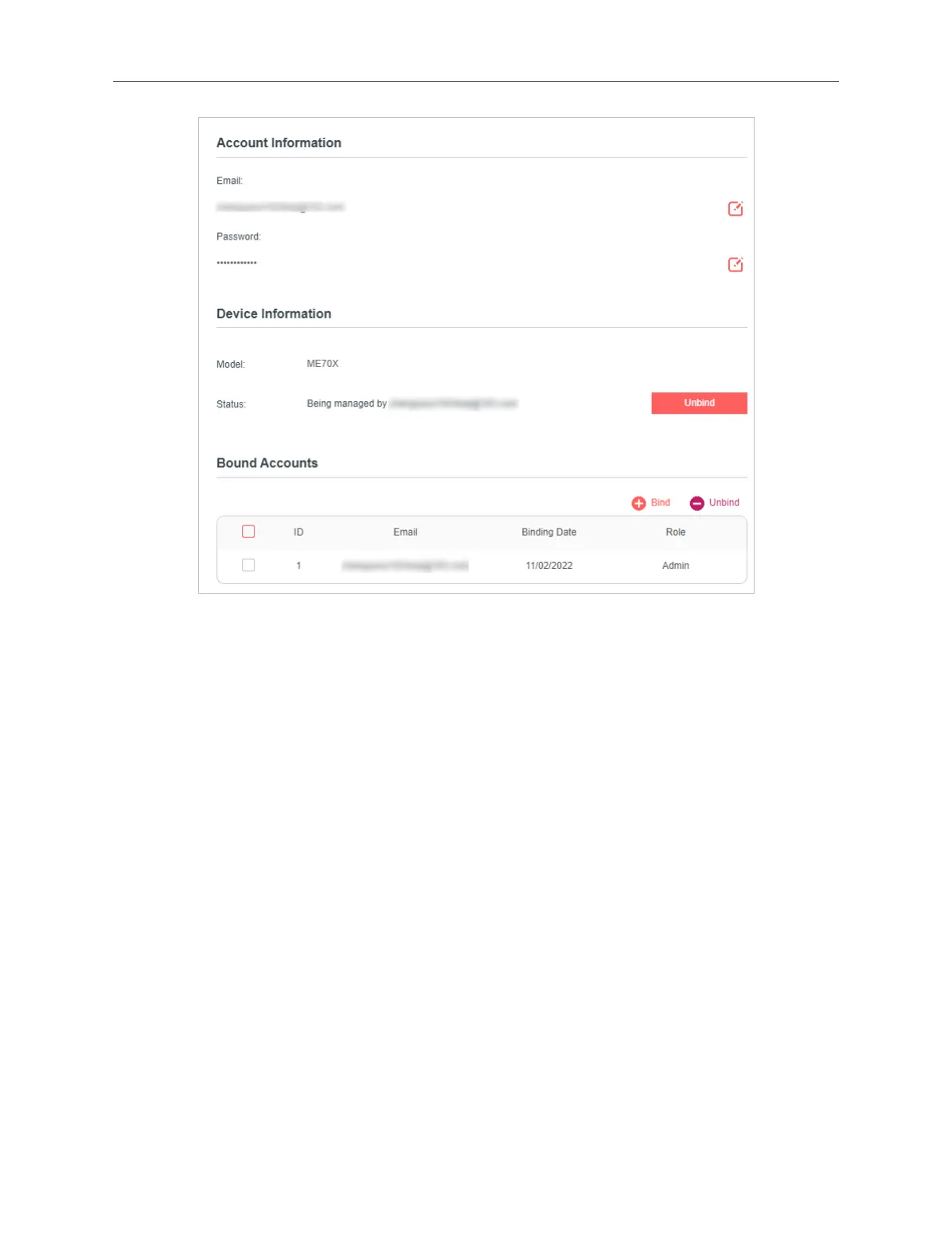
Task: Toggle the select-all checkbox in table header
Action: pos(248,532)
